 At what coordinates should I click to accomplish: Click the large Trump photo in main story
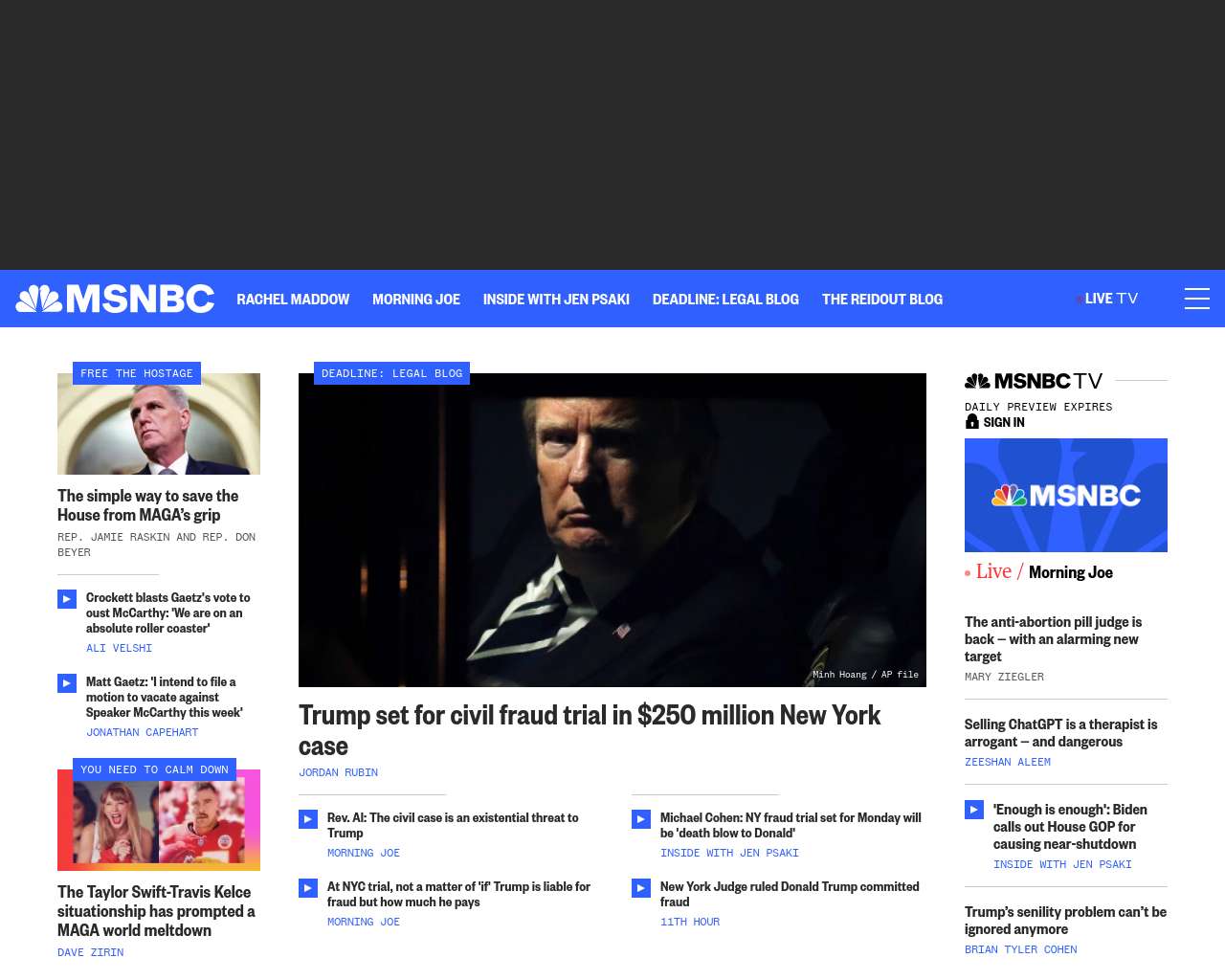click(612, 530)
